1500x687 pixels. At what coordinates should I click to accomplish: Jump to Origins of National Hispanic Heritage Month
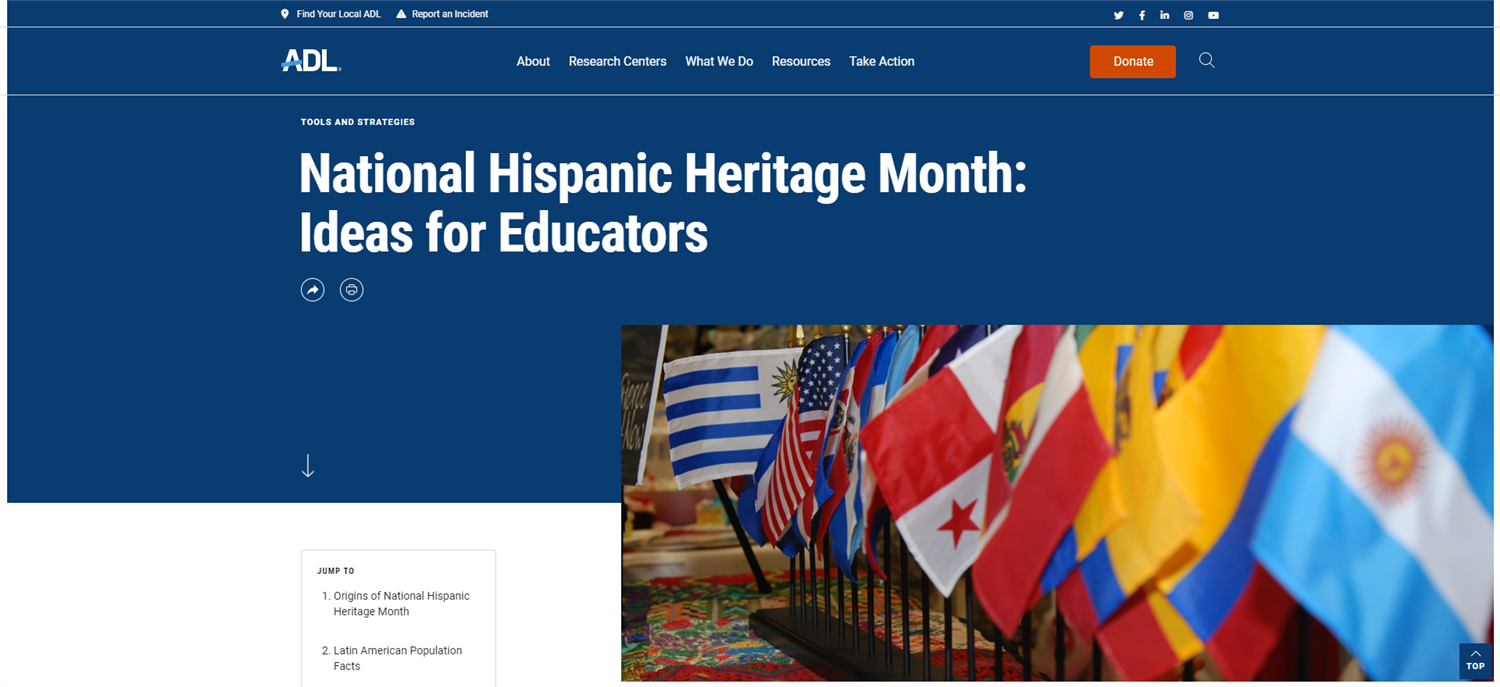pos(401,603)
